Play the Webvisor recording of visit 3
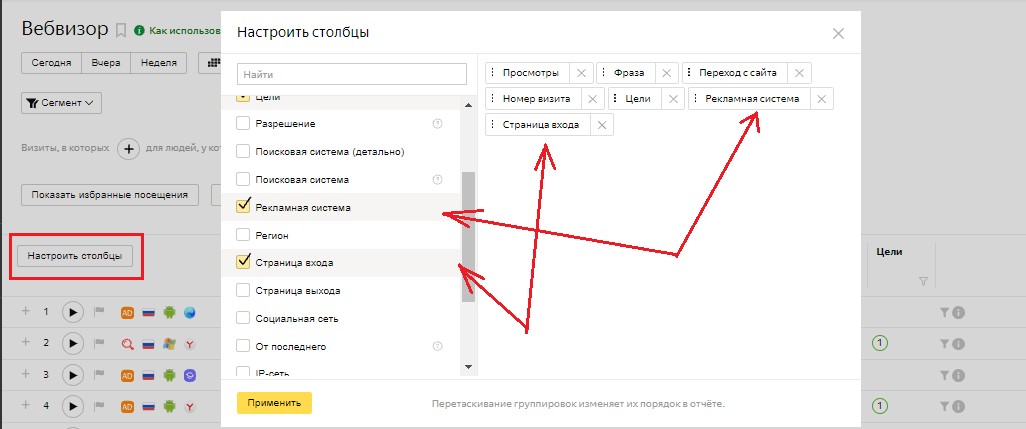The image size is (1026, 429). click(73, 375)
